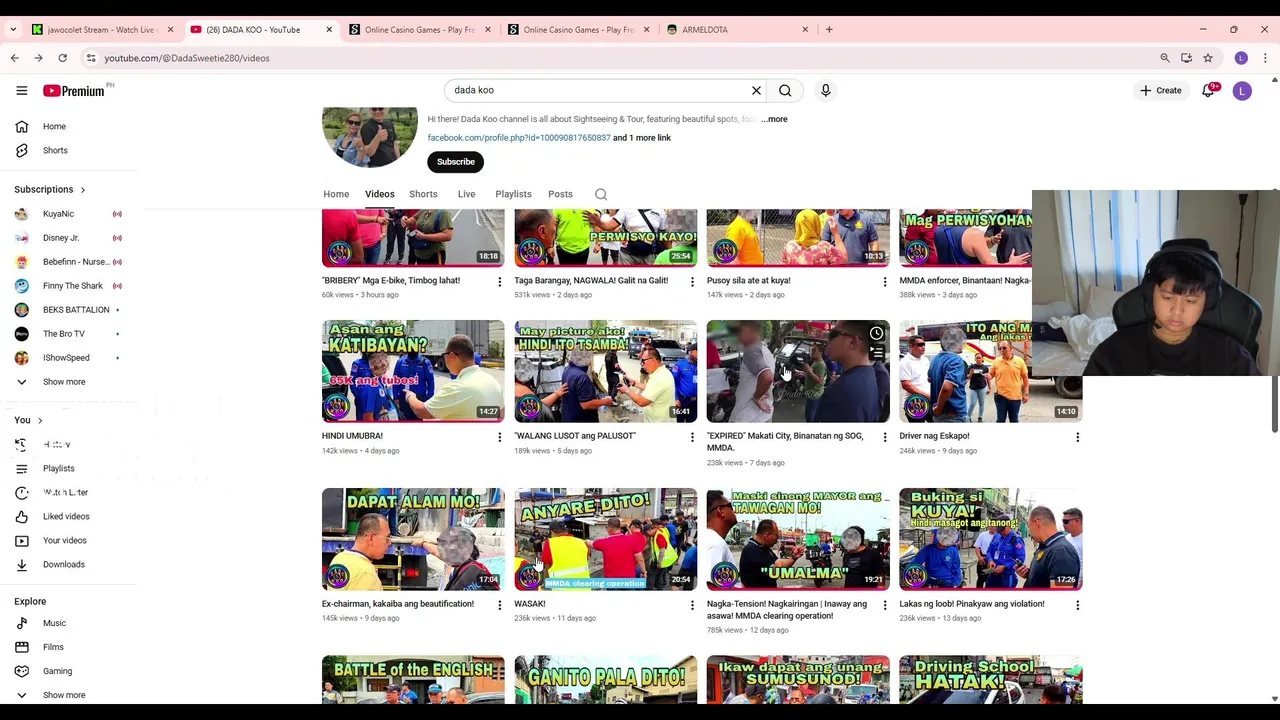The height and width of the screenshot is (720, 1280).
Task: Open the "and 1 more link" text
Action: [642, 138]
